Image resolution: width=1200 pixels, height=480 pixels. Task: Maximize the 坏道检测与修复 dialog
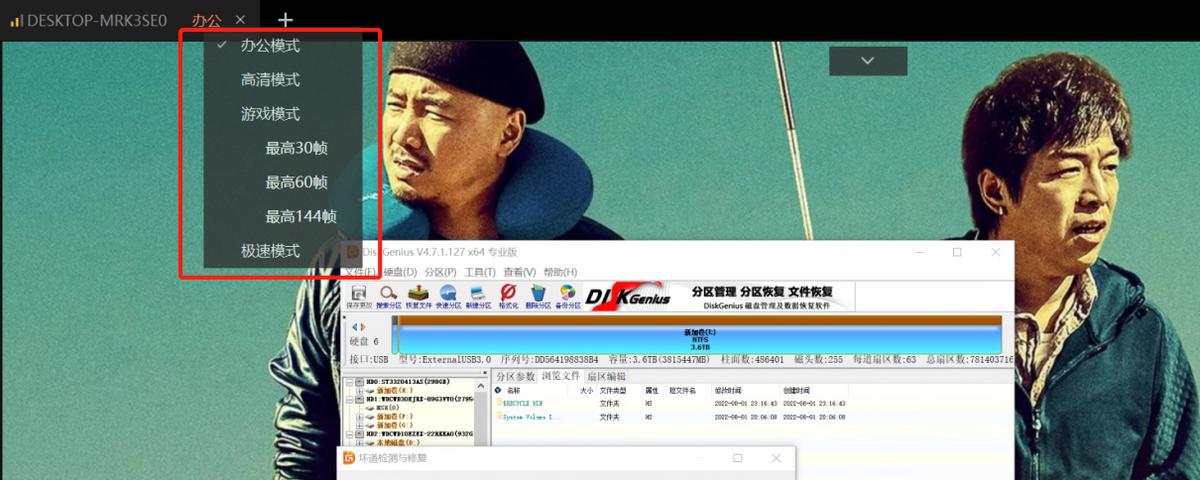click(x=738, y=458)
